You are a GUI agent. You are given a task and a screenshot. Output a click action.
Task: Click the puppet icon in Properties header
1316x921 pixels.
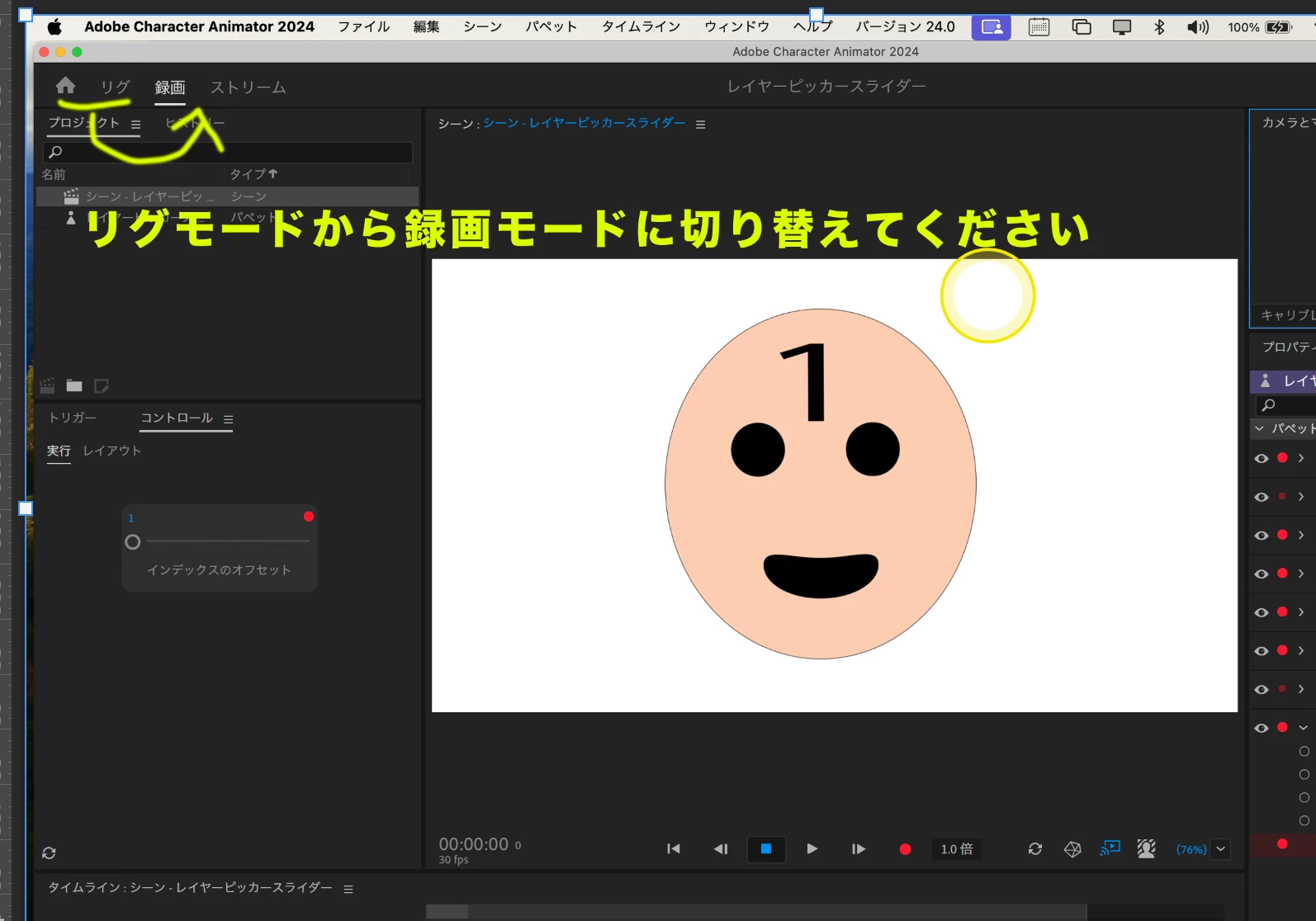(1265, 380)
